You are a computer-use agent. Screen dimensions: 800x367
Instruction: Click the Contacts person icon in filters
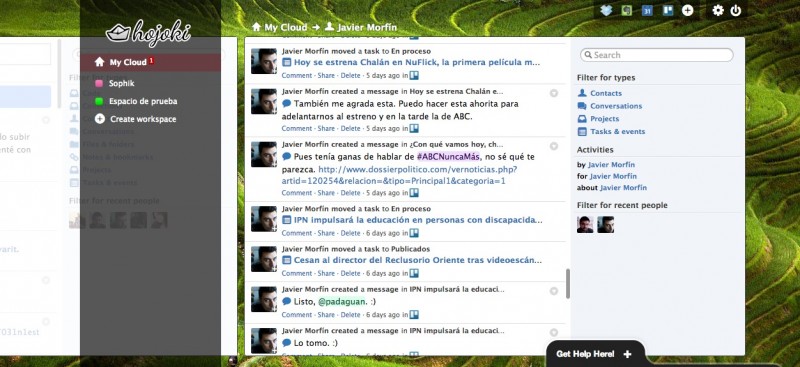click(582, 93)
